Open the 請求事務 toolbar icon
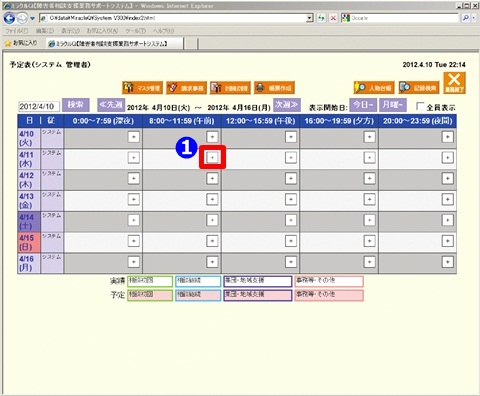Viewport: 480px width, 396px height. (x=186, y=88)
